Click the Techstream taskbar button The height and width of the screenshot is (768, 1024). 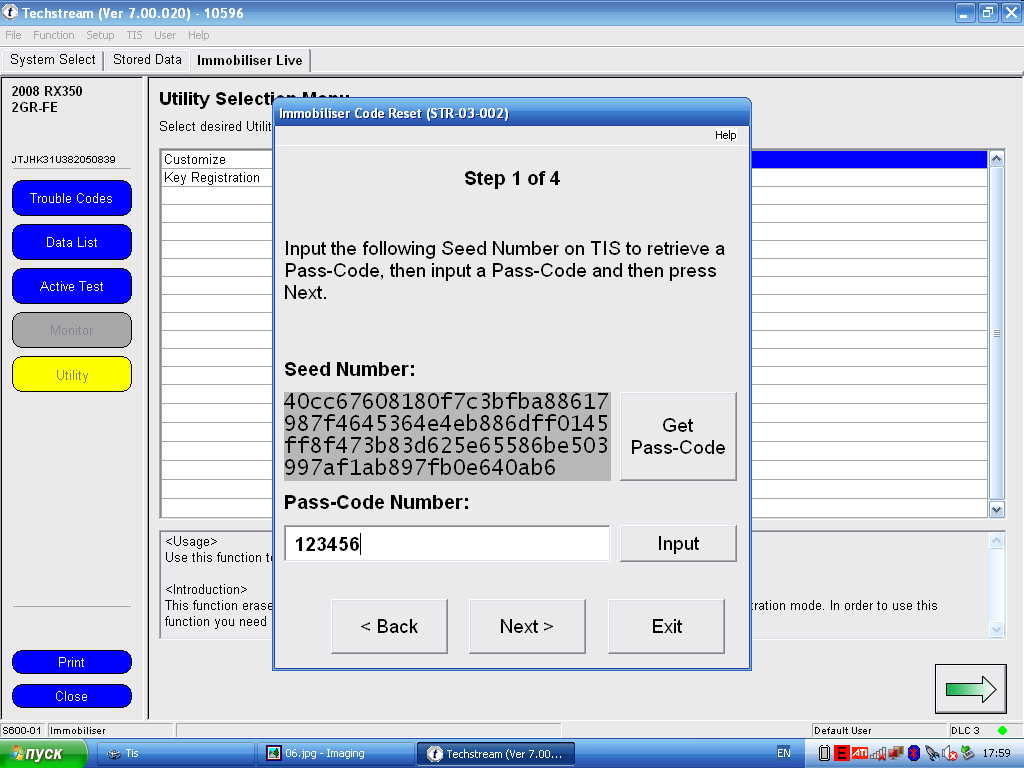coord(496,754)
